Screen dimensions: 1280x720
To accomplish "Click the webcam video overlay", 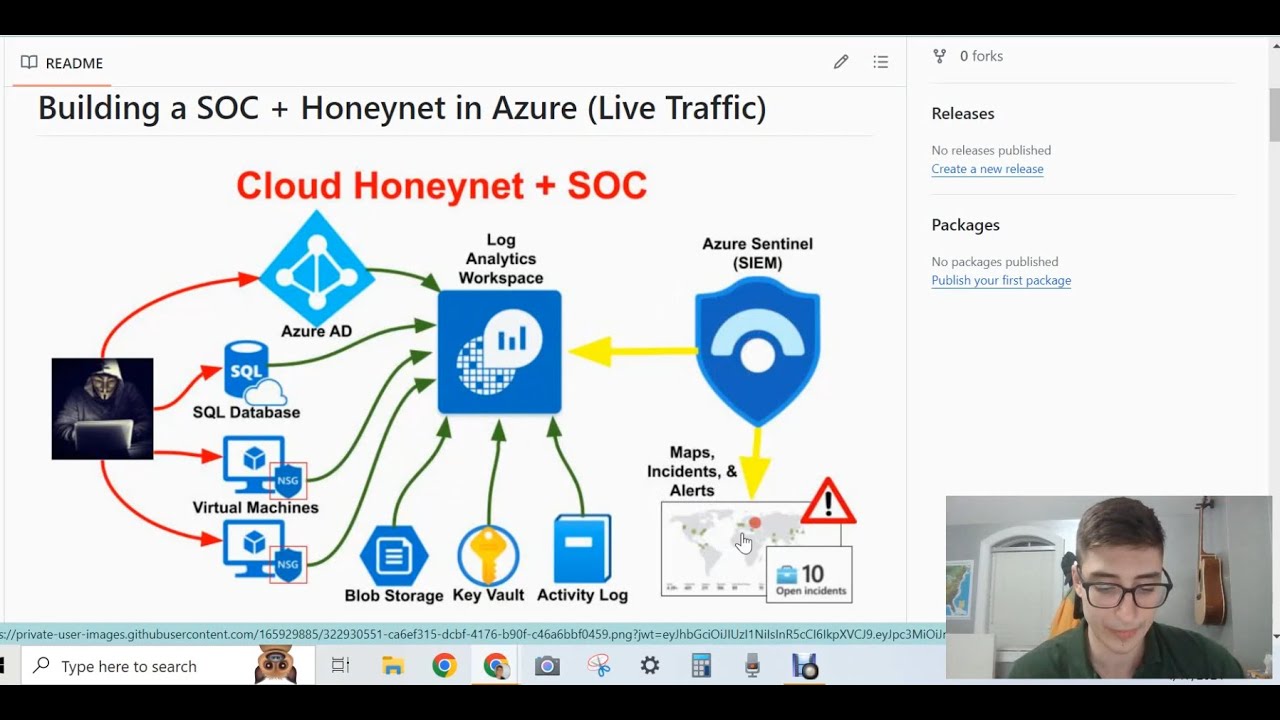I will click(1109, 588).
